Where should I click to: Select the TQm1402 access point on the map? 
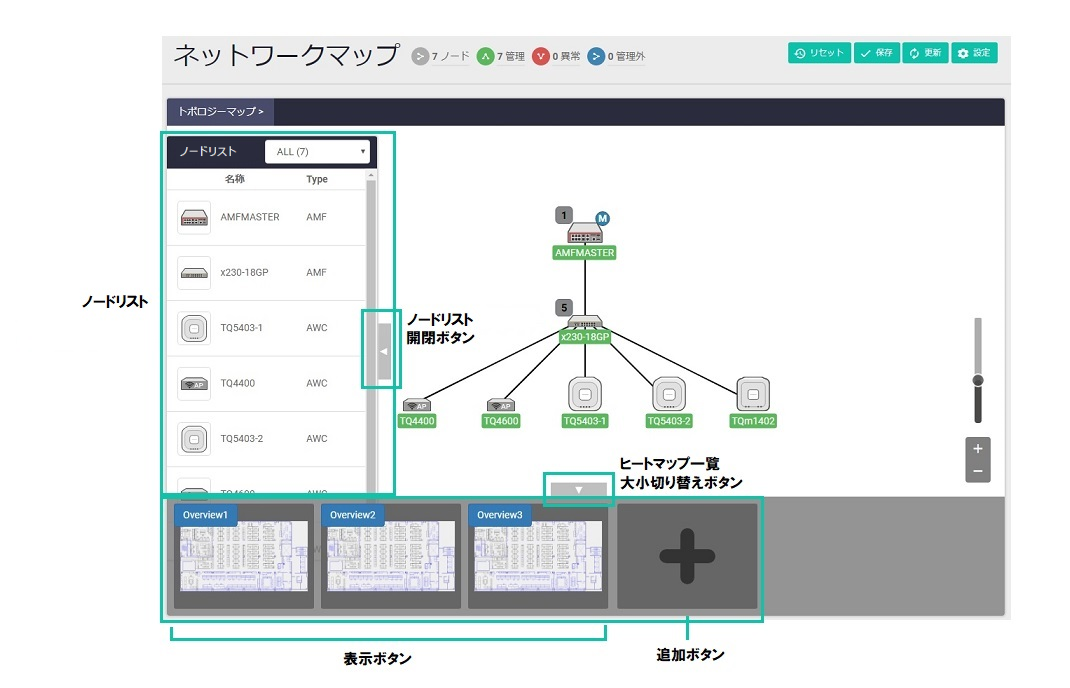753,394
